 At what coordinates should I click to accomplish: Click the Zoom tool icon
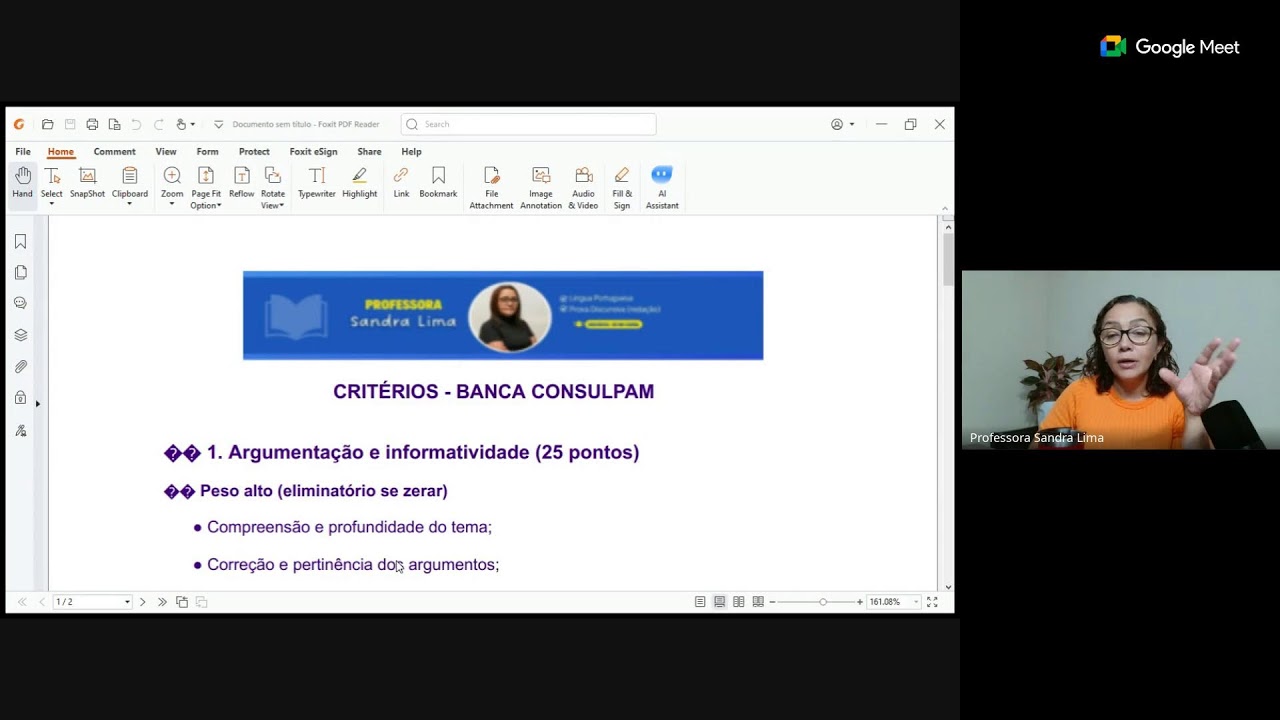[172, 176]
